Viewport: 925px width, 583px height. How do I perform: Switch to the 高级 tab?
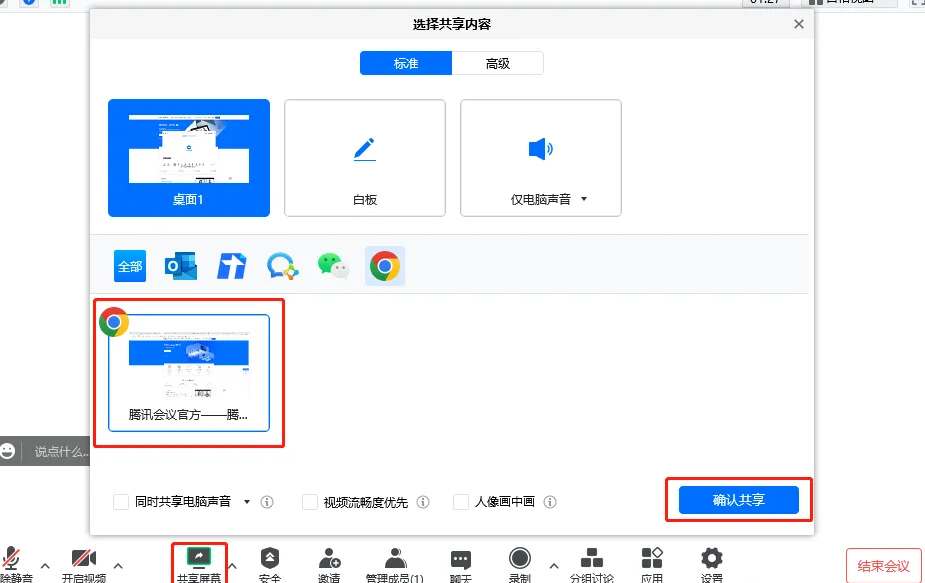(x=498, y=64)
